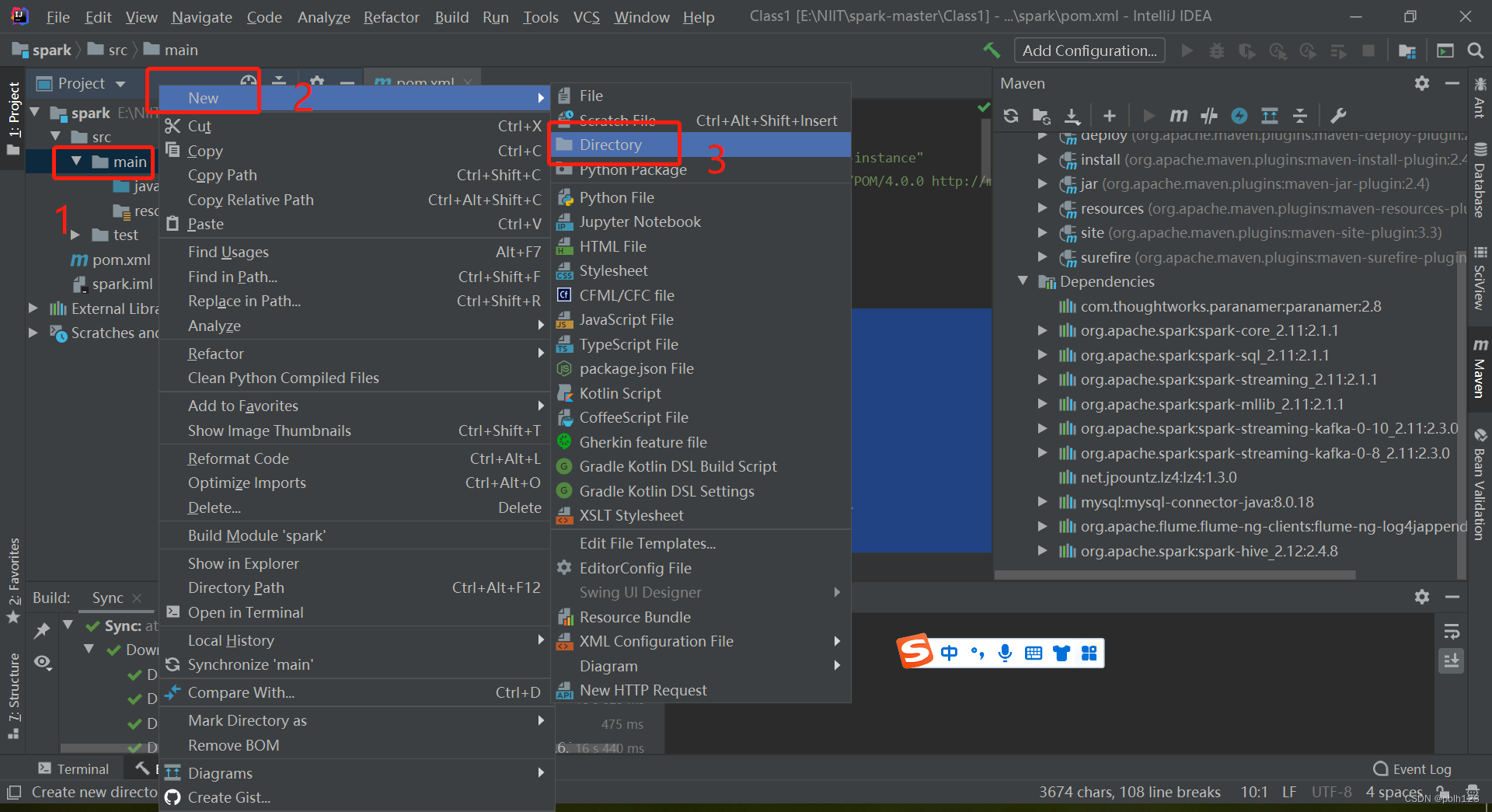This screenshot has width=1492, height=812.
Task: Collapse the Maven Dependencies node
Action: click(x=1023, y=281)
